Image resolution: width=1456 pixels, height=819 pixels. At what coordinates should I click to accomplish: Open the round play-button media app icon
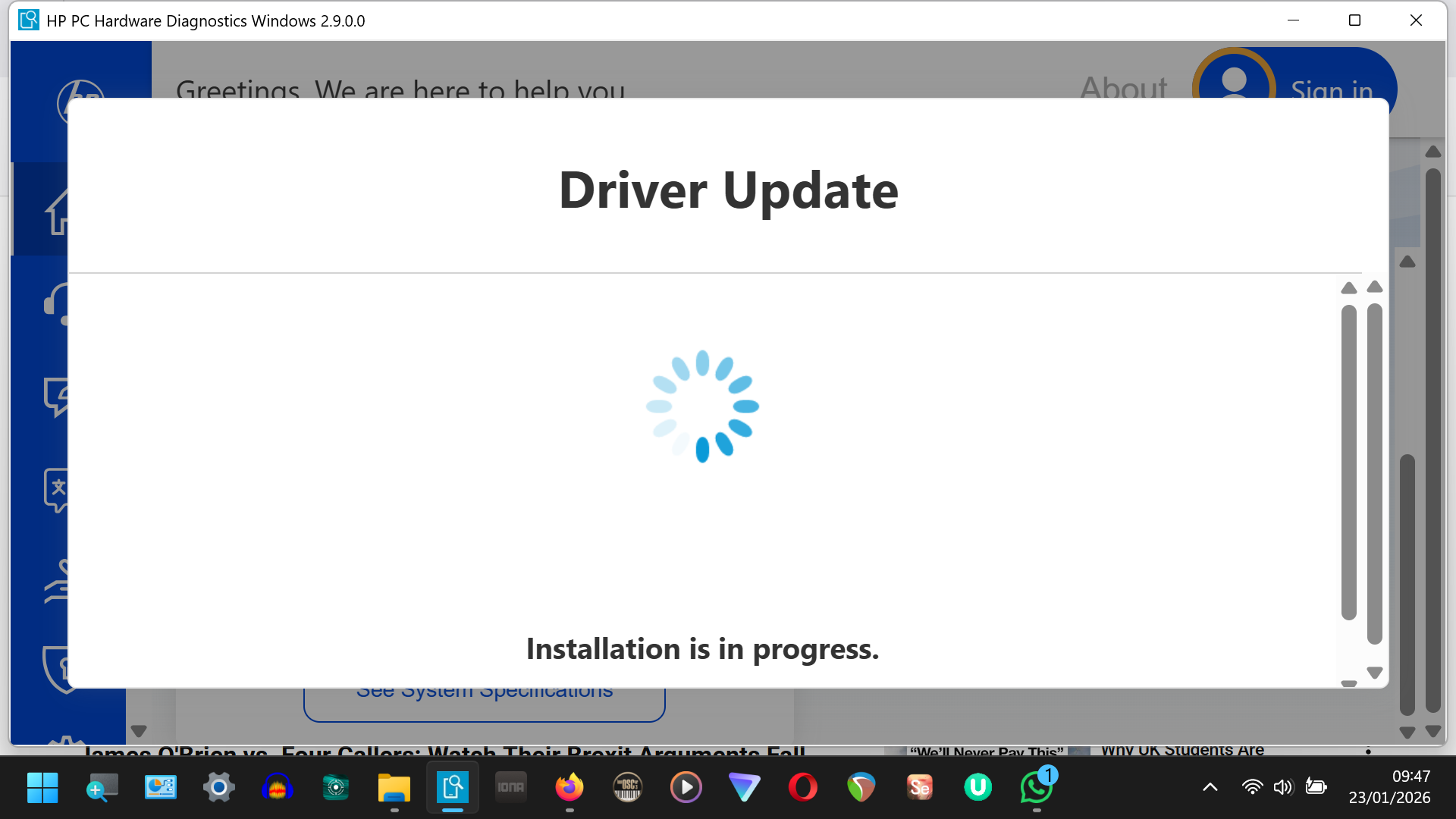pyautogui.click(x=686, y=788)
